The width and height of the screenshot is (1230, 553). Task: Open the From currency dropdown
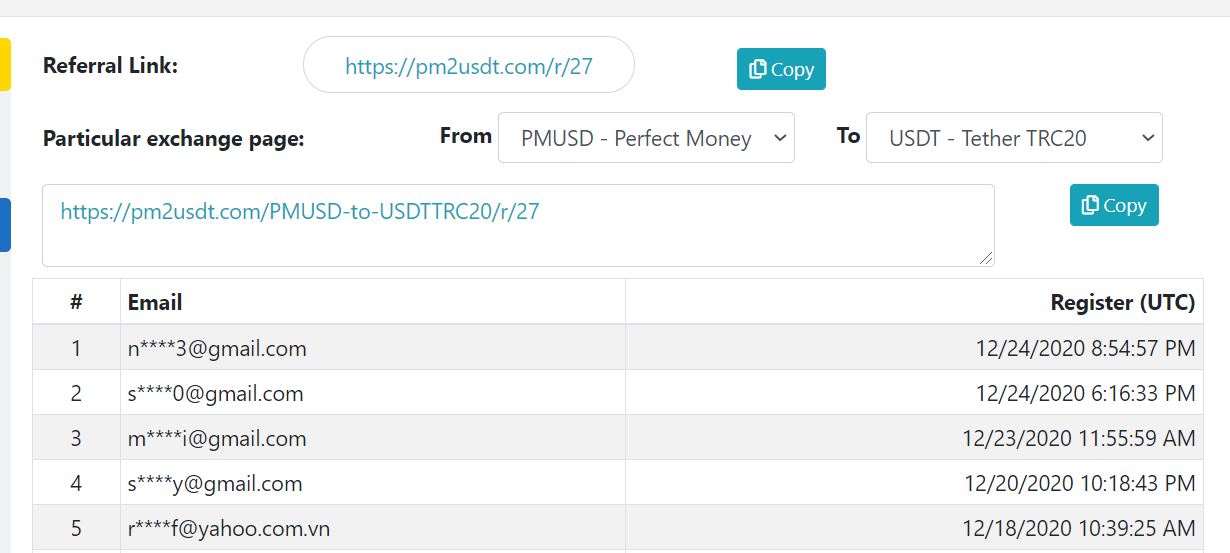646,138
